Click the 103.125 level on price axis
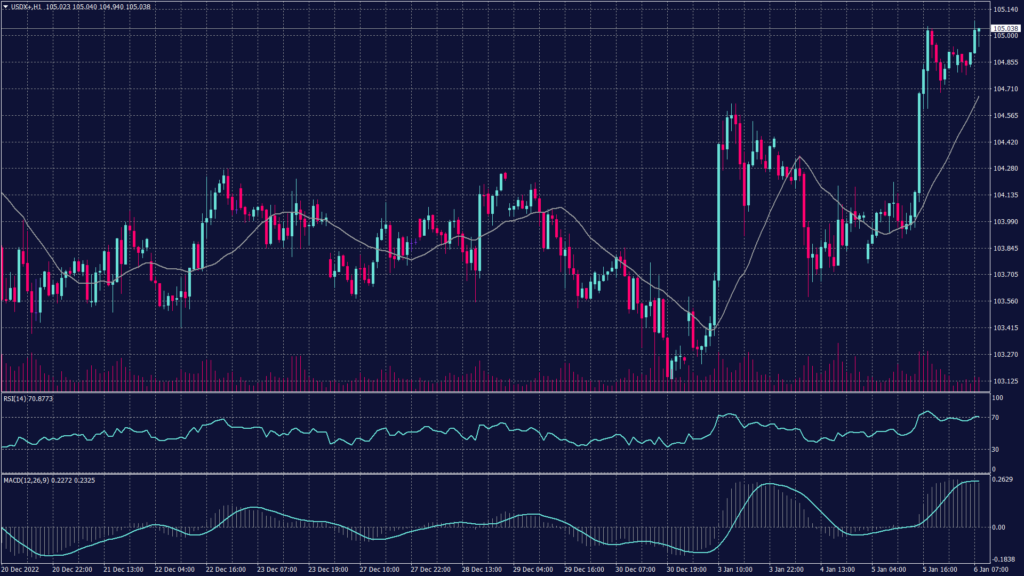Viewport: 1024px width, 576px height. click(x=1005, y=381)
